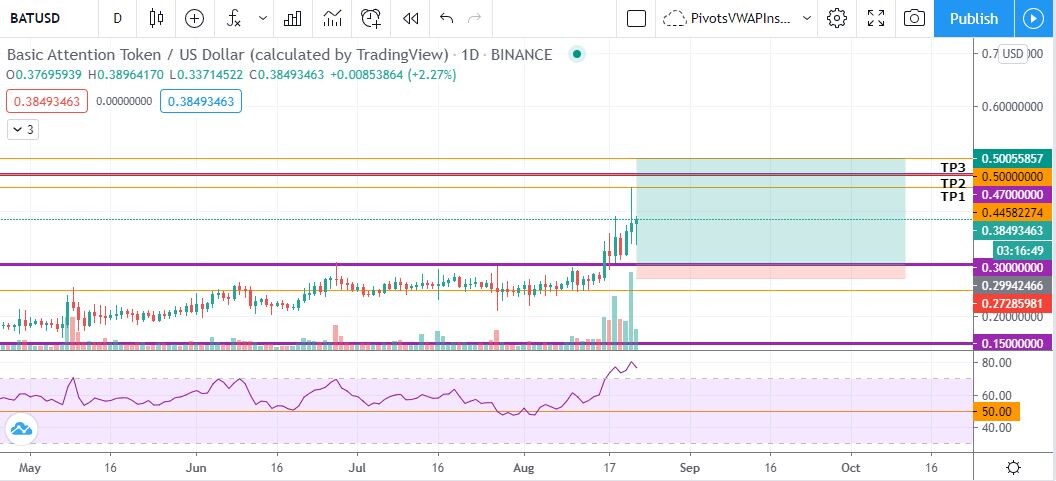
Task: Expand the collapsed indicators legend showing 3
Action: tap(23, 129)
